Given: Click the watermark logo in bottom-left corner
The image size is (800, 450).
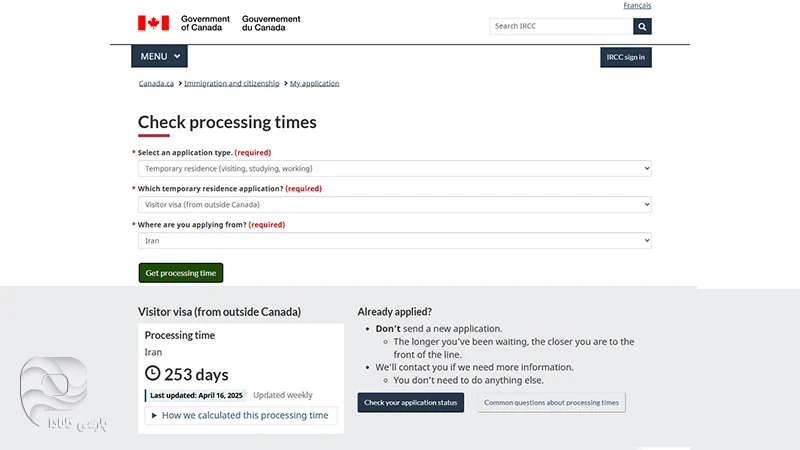Looking at the screenshot, I should coord(55,393).
